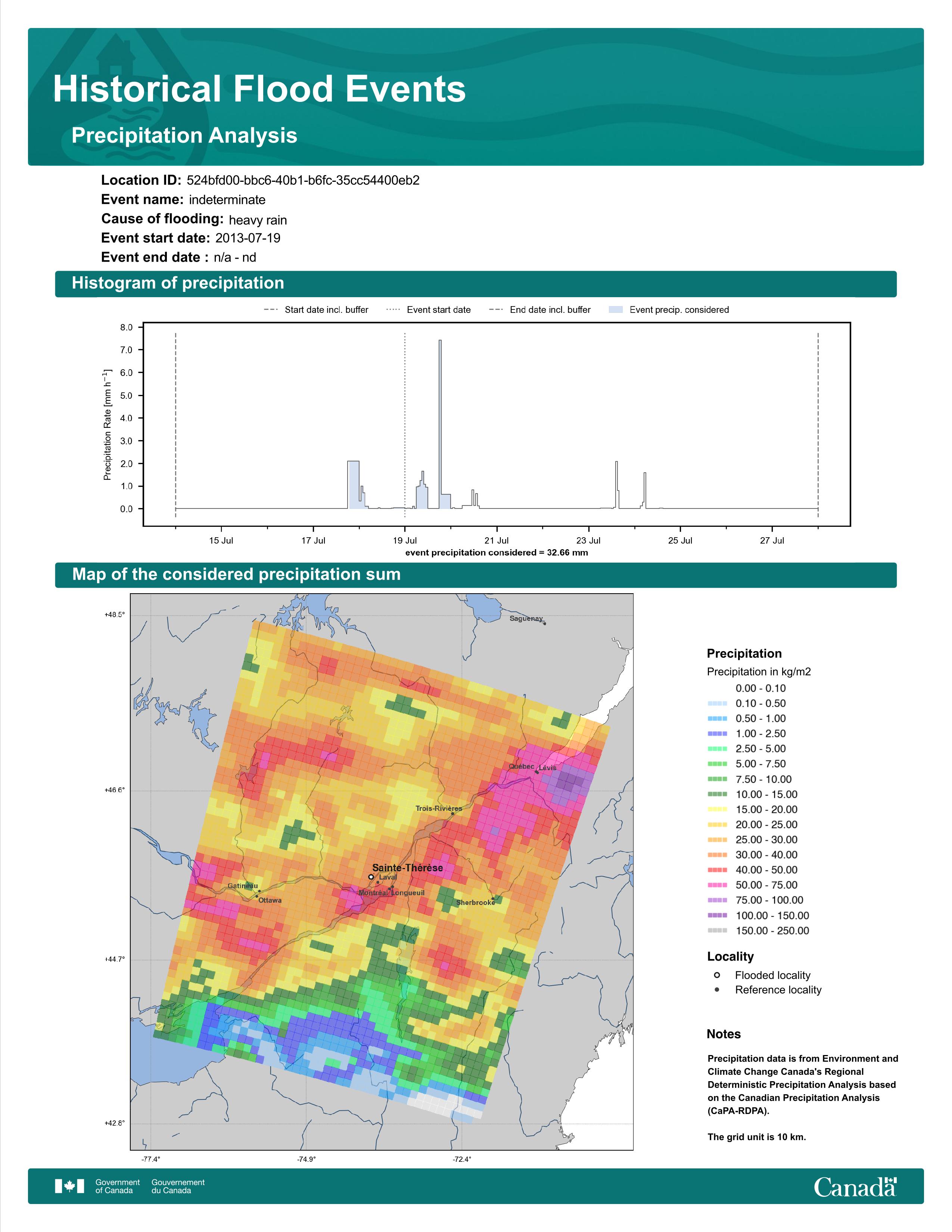This screenshot has height=1232, width=952.
Task: Click the Trois-Rivières locality marker
Action: pos(452,813)
